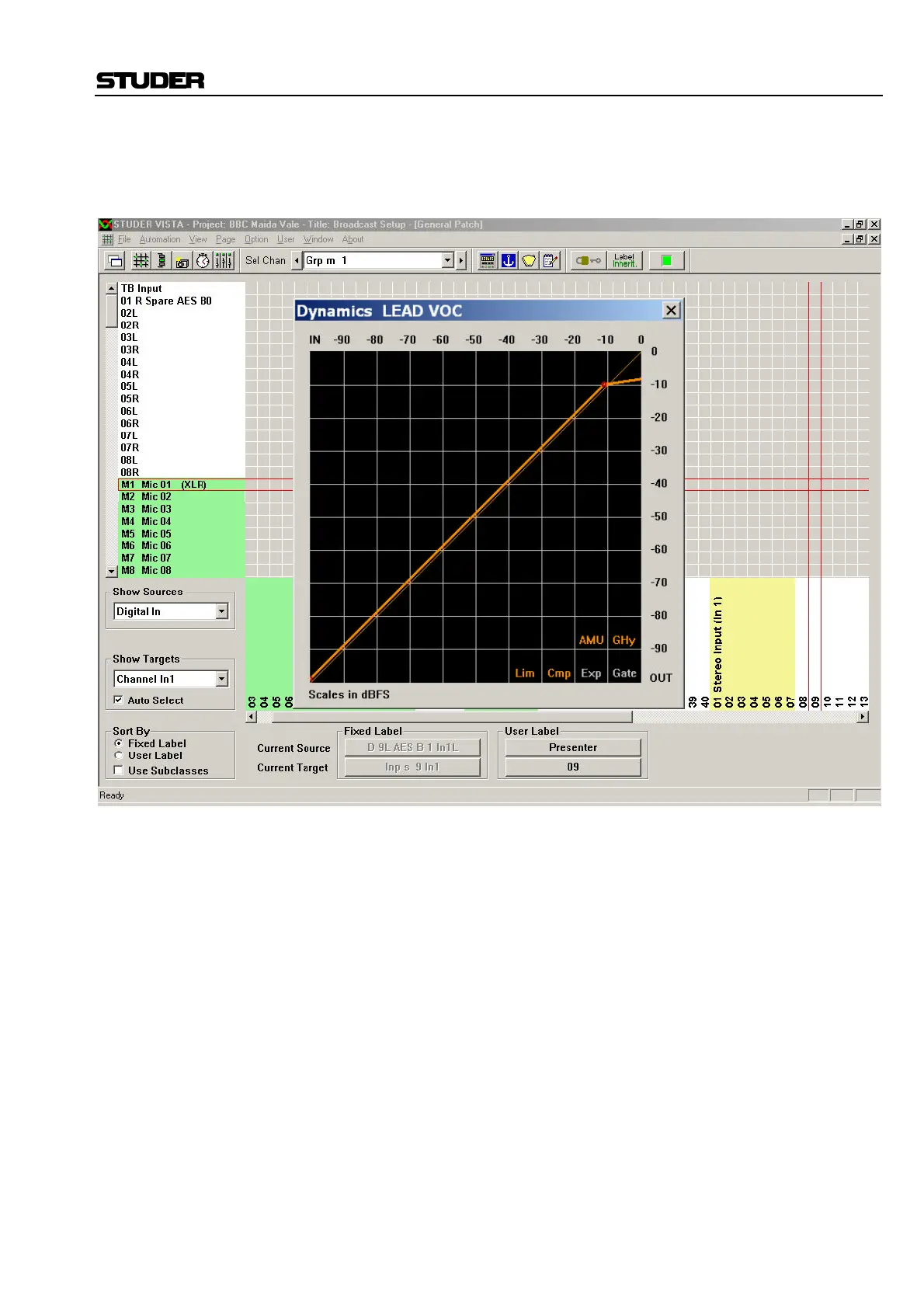Screen dimensions: 924x1308
Task: Open the Show Sources Digital In dropdown
Action: point(222,611)
